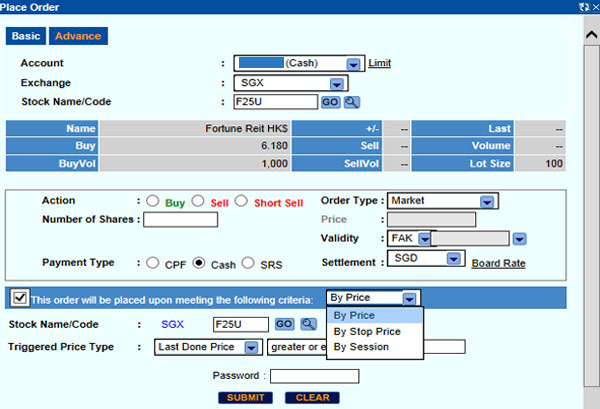Switch to the Advance tab
This screenshot has height=409, width=600.
78,36
